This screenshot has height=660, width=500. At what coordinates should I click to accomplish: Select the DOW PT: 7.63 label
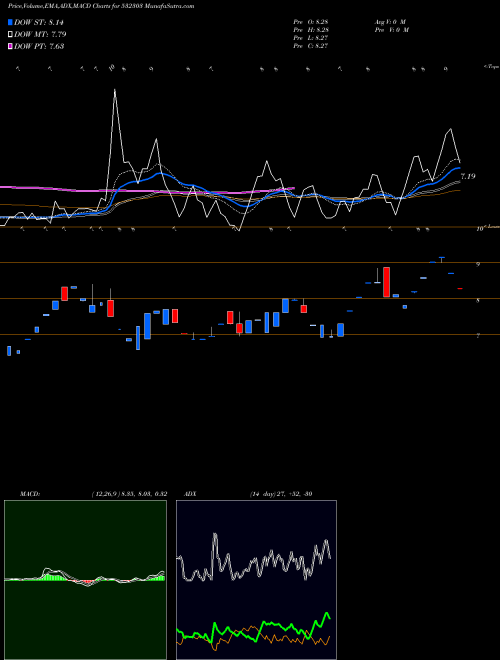coord(39,46)
